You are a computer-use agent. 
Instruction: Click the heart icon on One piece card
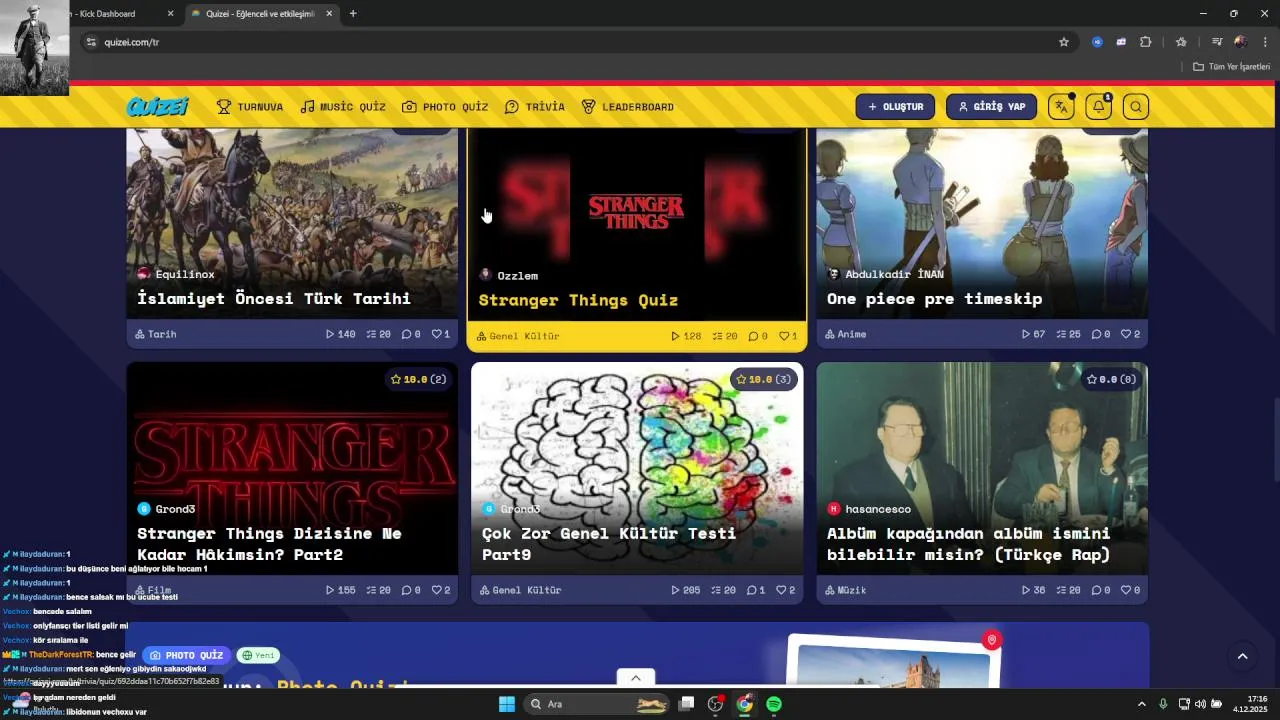1125,334
